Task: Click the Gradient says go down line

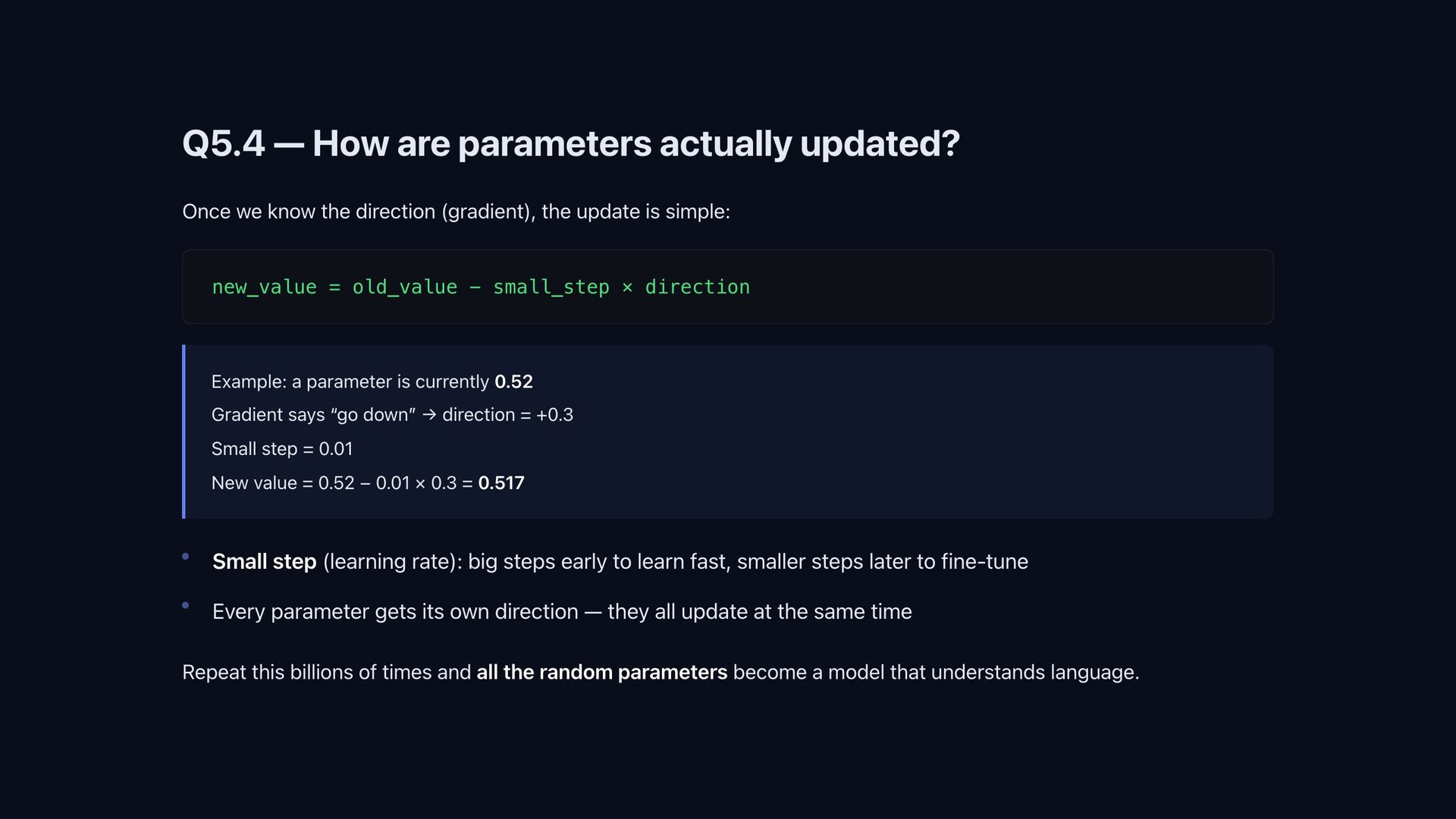Action: 392,416
